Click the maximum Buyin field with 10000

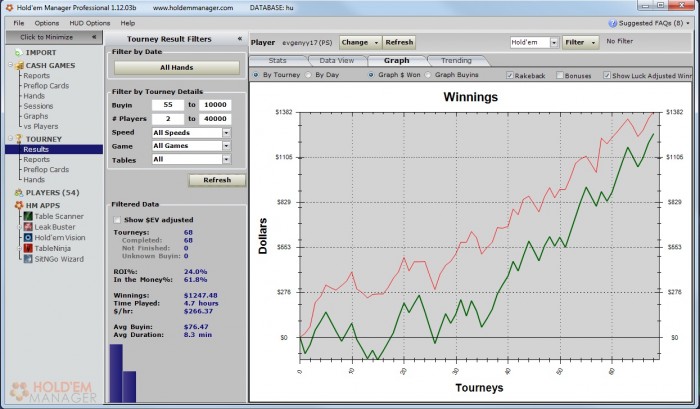[x=215, y=105]
